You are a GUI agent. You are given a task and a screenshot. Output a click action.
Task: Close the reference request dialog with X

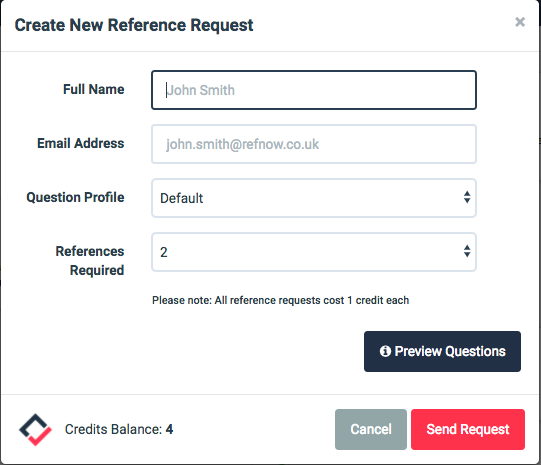520,22
